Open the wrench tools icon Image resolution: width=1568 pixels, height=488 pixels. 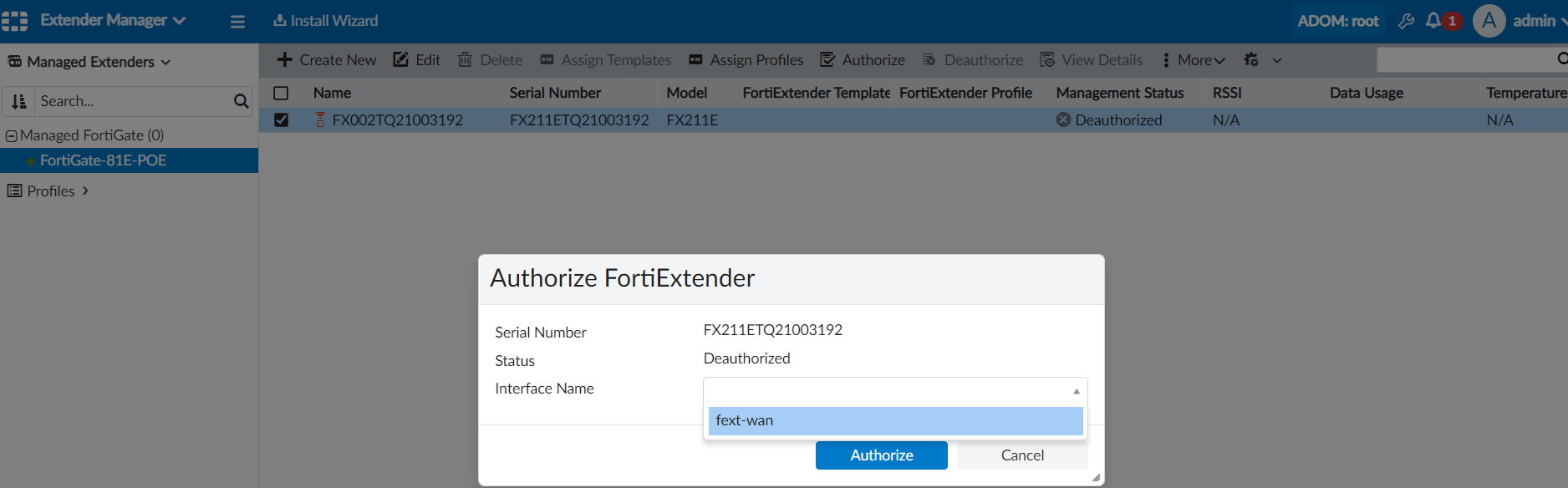coord(1407,21)
